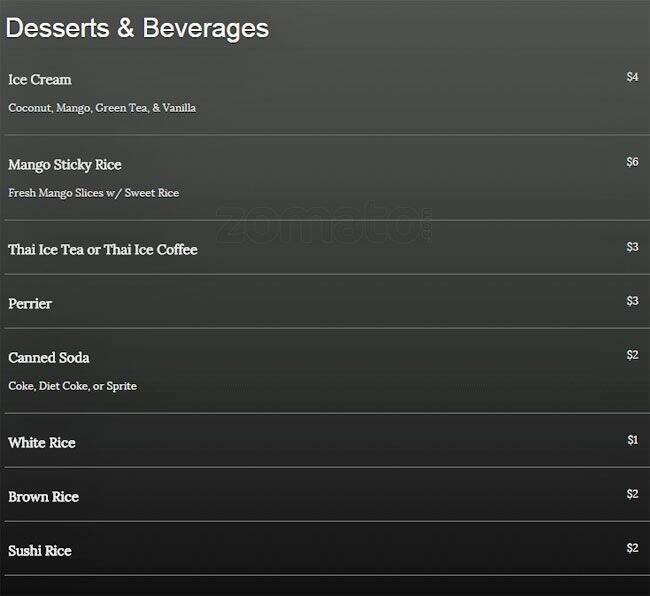Click the Coke, Diet Coke, or Sprite text
This screenshot has height=596, width=650.
click(73, 386)
